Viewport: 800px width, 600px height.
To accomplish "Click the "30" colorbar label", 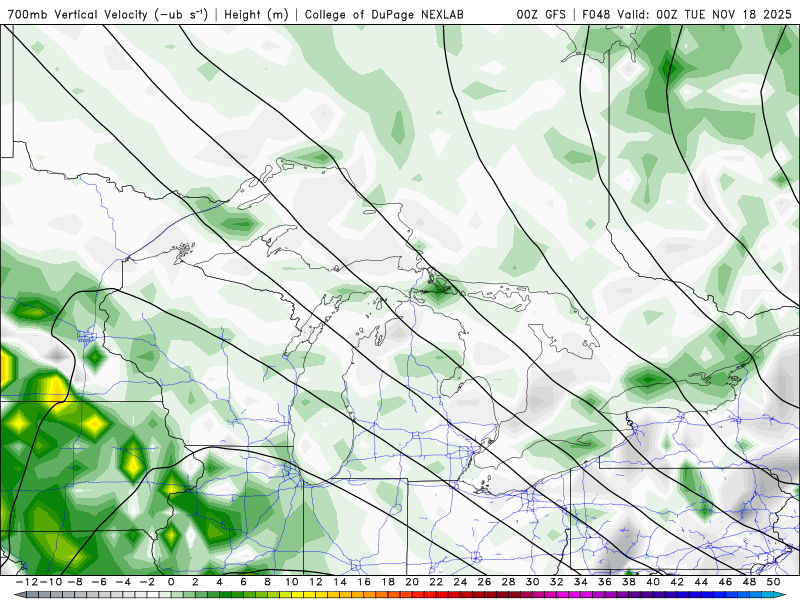I will (533, 582).
